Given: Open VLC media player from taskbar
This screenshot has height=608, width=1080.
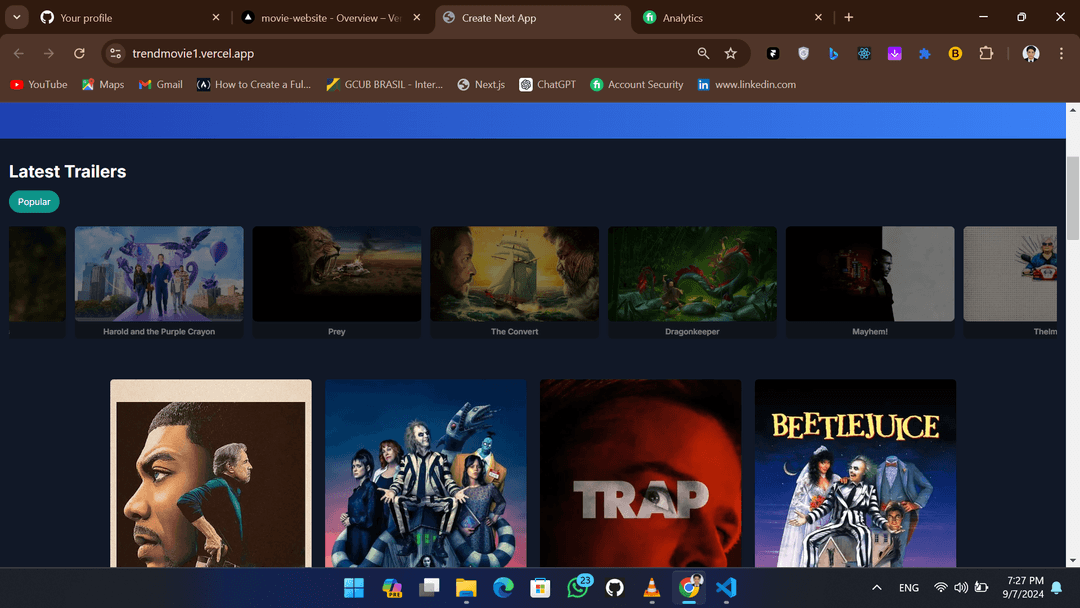Looking at the screenshot, I should 652,587.
